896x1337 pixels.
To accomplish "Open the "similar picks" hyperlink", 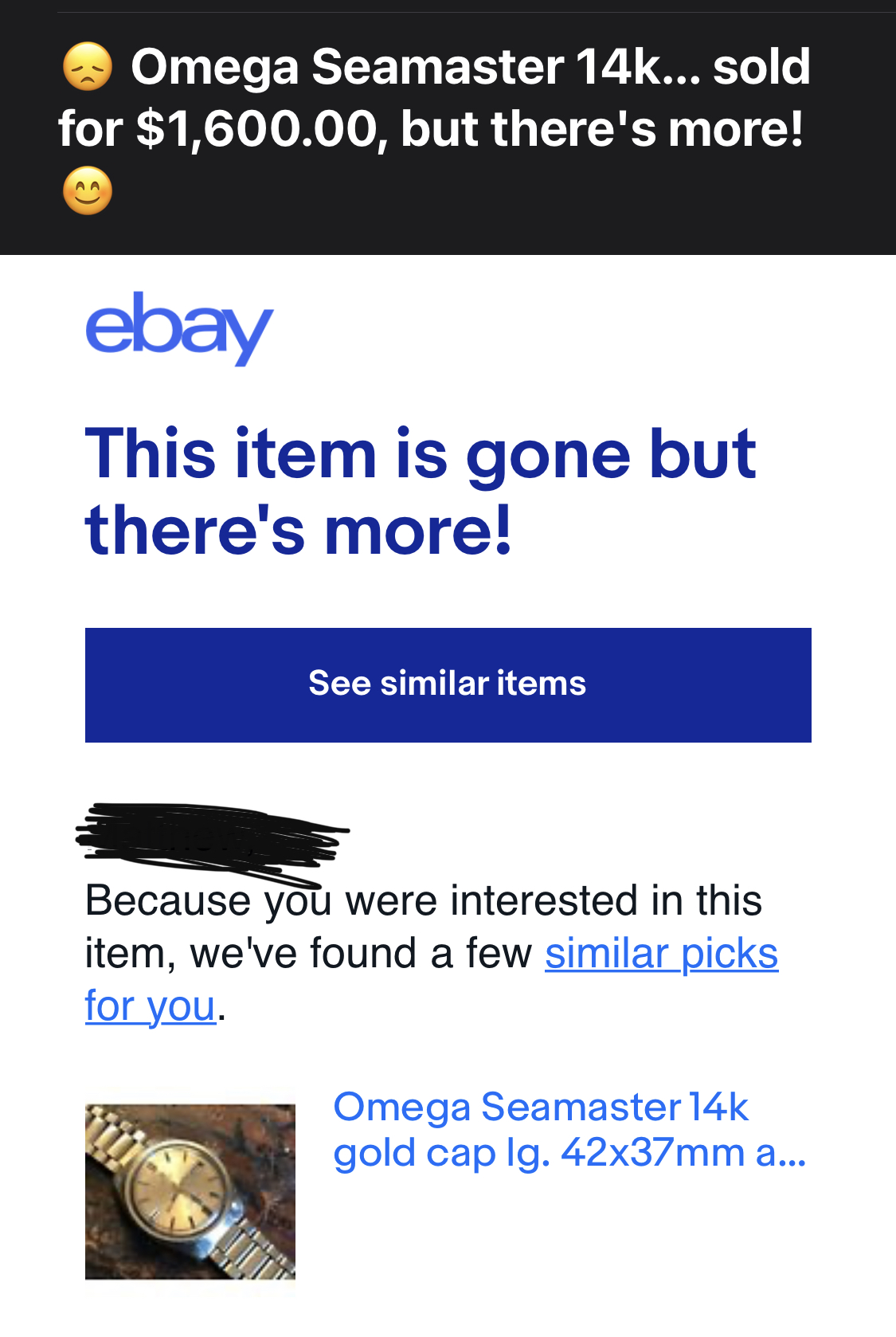I will point(661,954).
